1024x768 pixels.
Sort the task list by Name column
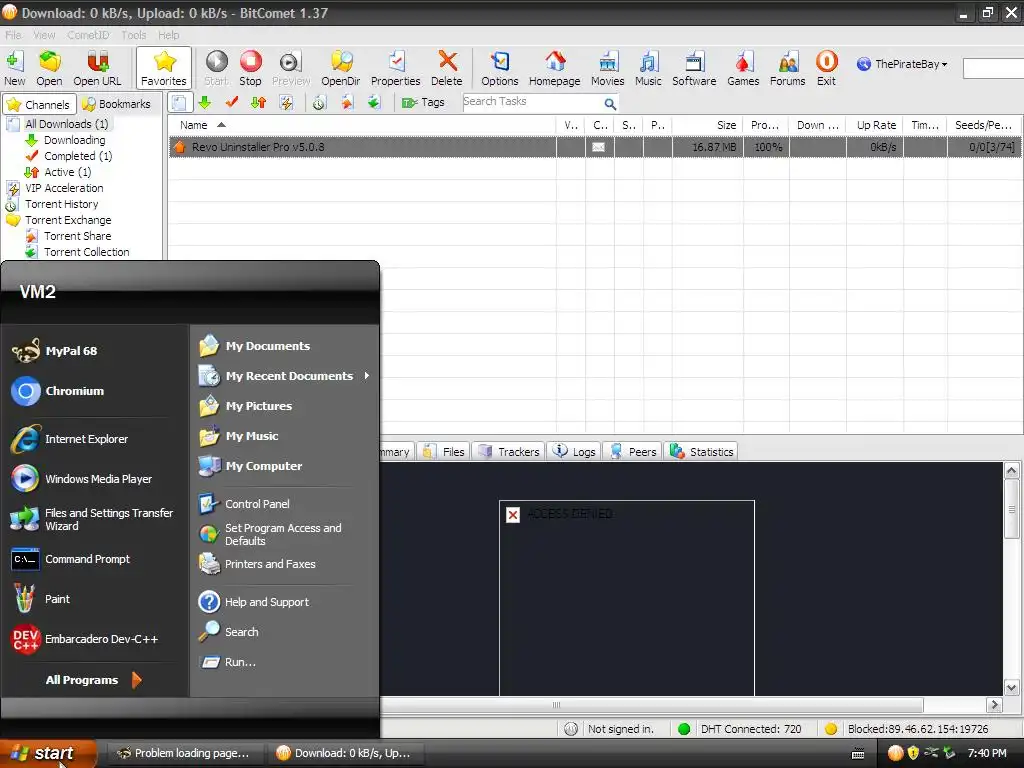click(x=362, y=125)
